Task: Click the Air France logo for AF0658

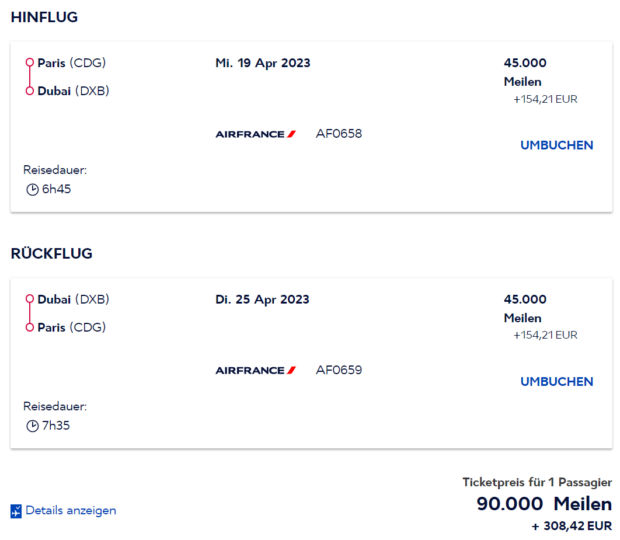Action: (x=256, y=134)
